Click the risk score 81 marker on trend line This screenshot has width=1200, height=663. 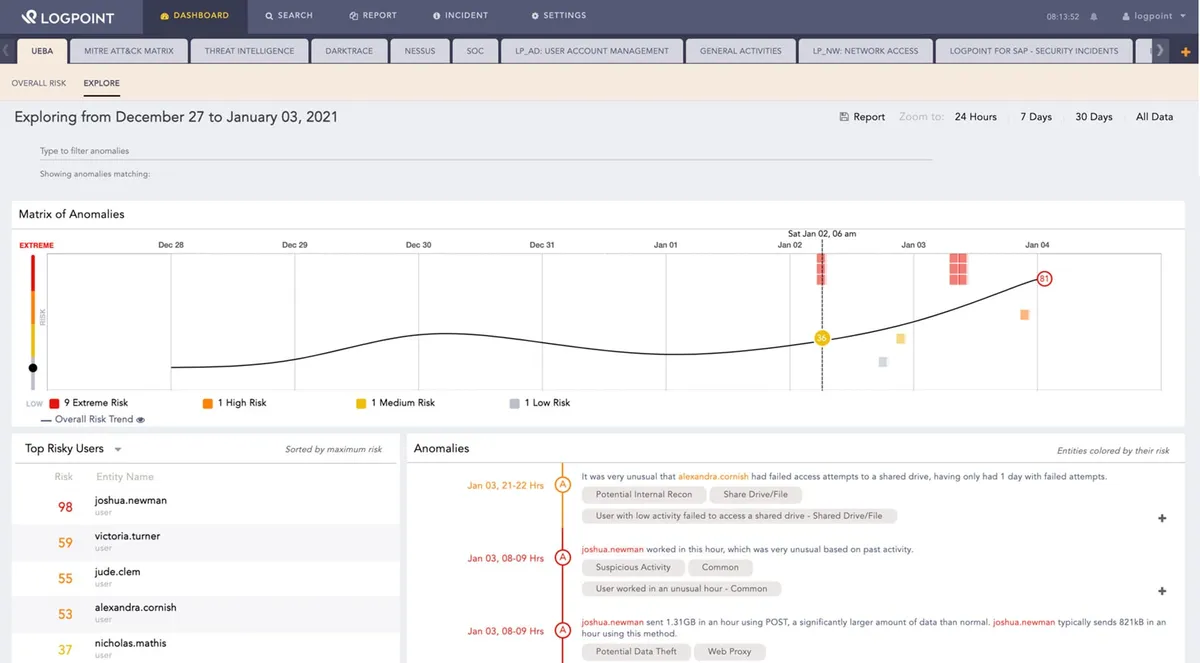coord(1044,279)
